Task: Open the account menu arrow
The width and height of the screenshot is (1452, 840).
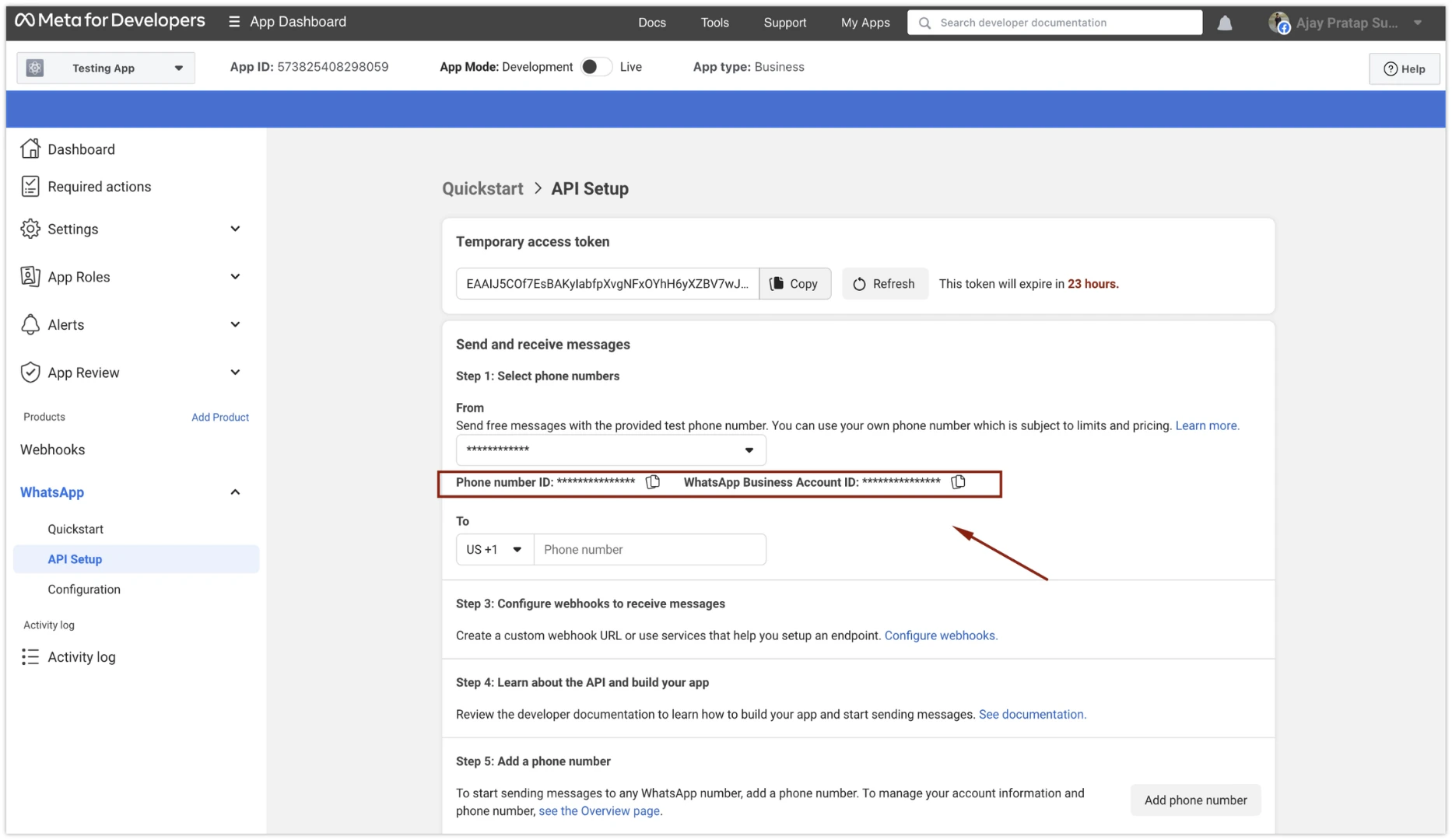Action: coord(1418,23)
